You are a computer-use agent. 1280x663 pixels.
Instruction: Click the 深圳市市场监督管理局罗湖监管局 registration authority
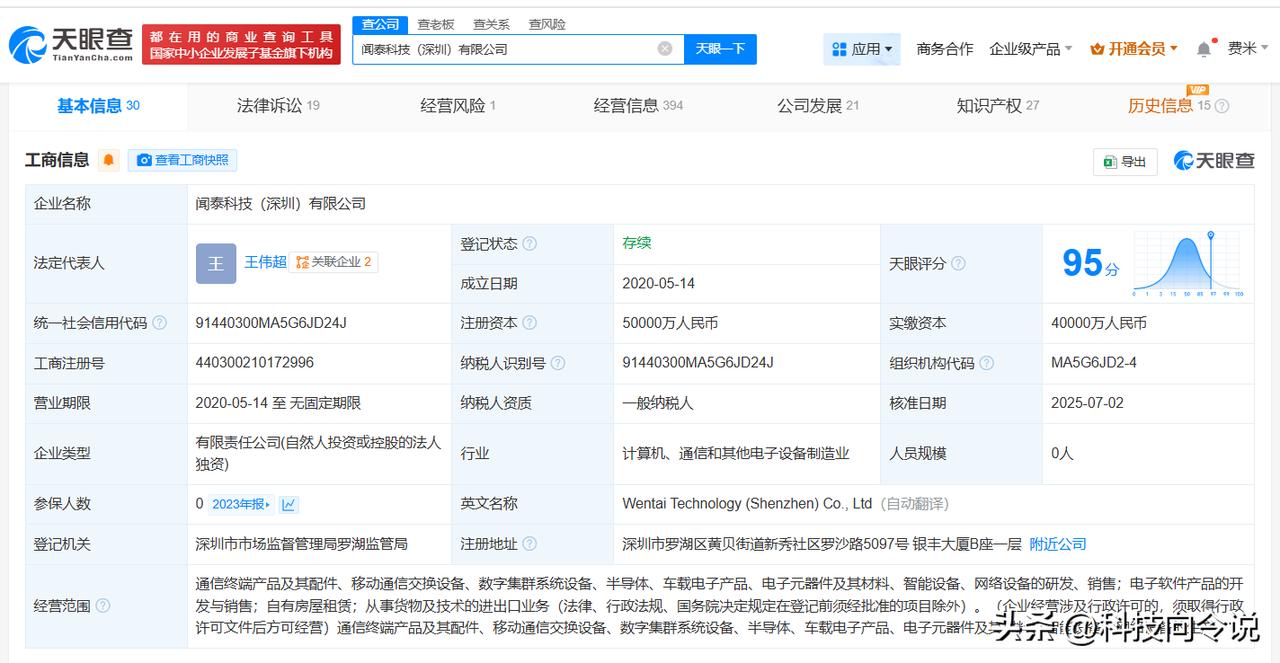[x=302, y=544]
